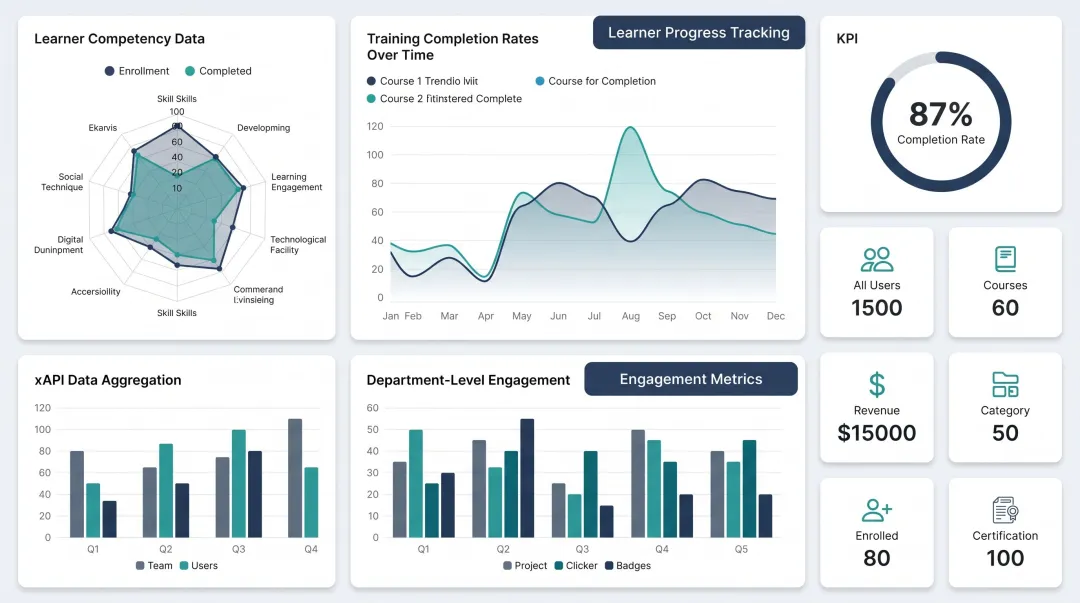The image size is (1080, 603).
Task: Toggle the Completed legend dot in radar chart
Action: click(x=190, y=71)
